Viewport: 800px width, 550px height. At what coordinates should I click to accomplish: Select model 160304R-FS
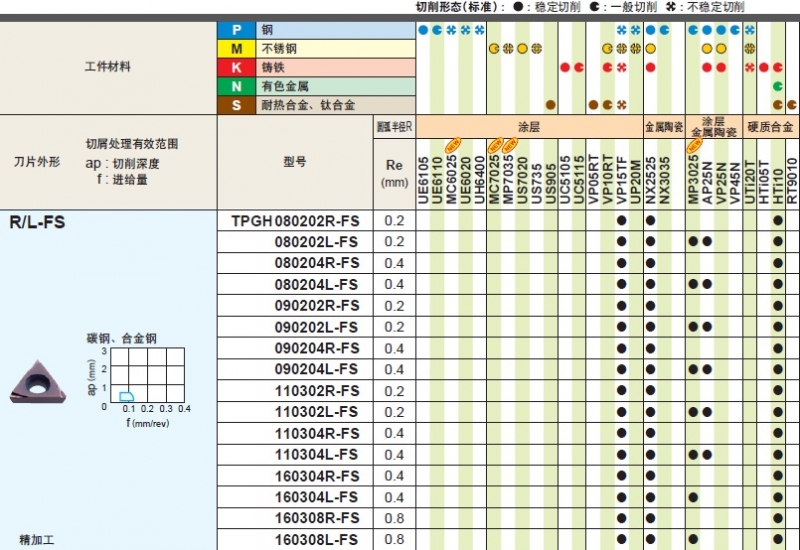(x=317, y=476)
